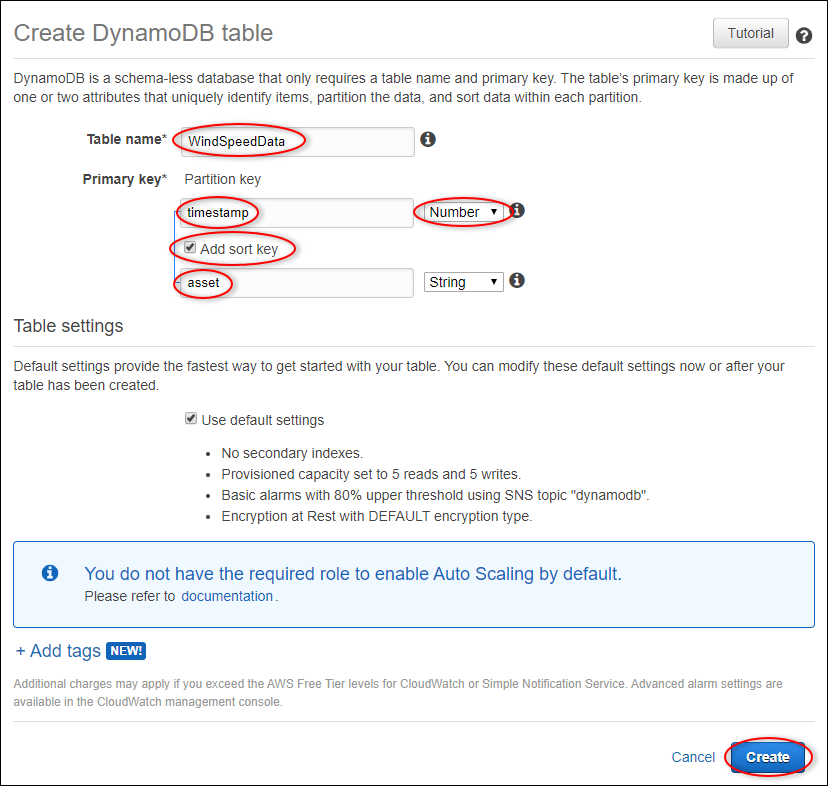Open the sort key String type dropdown
This screenshot has height=786, width=828.
(x=464, y=282)
